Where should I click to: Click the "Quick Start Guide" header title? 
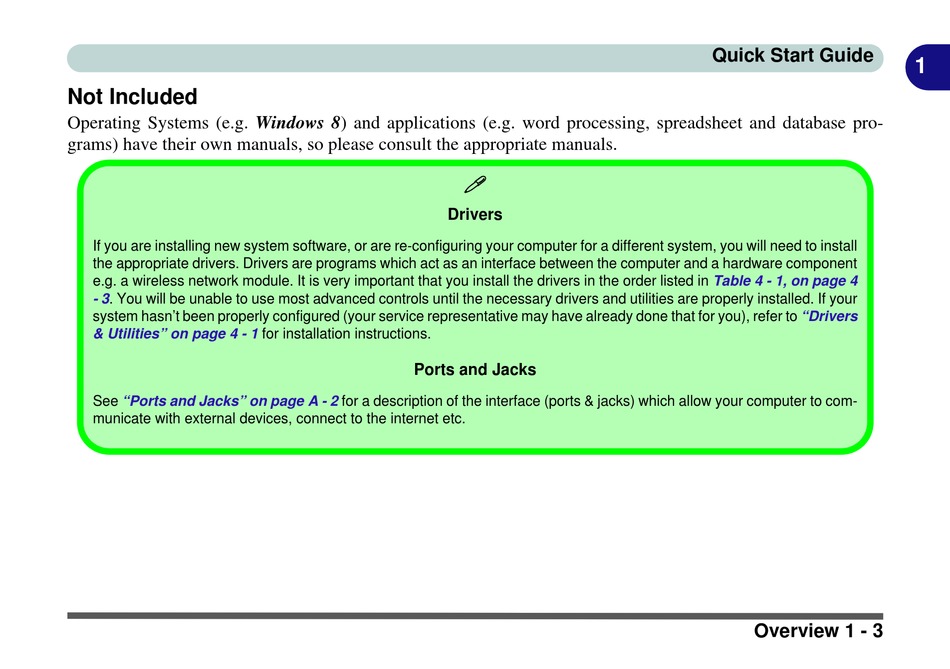click(x=792, y=56)
